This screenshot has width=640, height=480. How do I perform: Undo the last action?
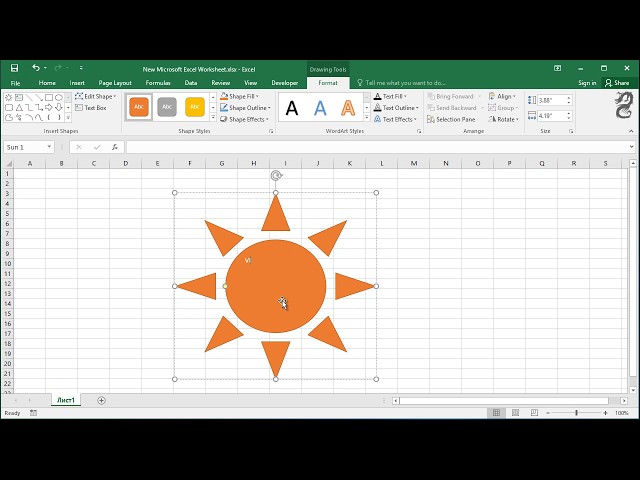click(36, 68)
